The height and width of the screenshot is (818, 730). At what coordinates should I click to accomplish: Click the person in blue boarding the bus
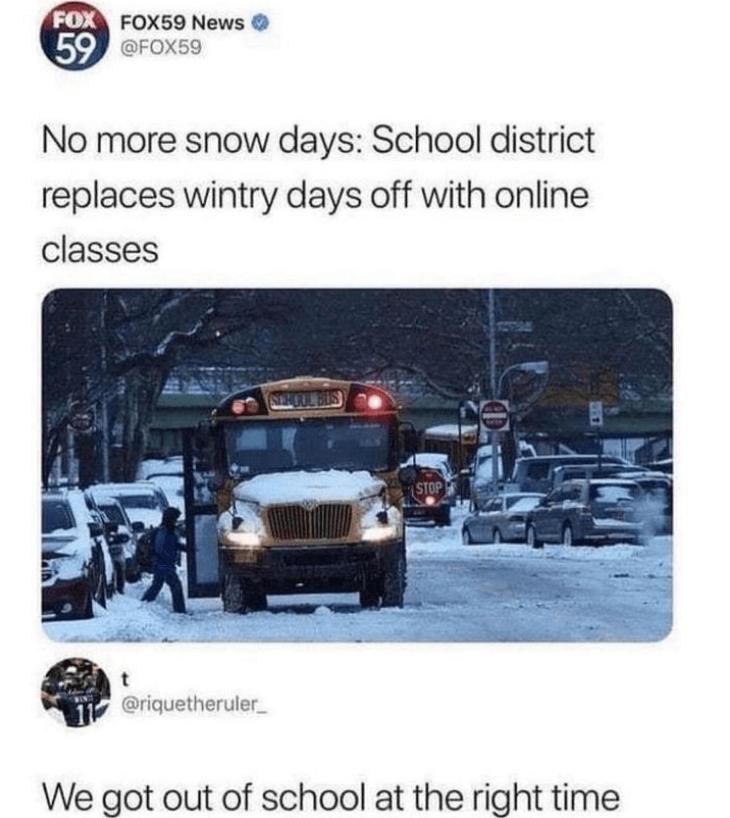[165, 560]
